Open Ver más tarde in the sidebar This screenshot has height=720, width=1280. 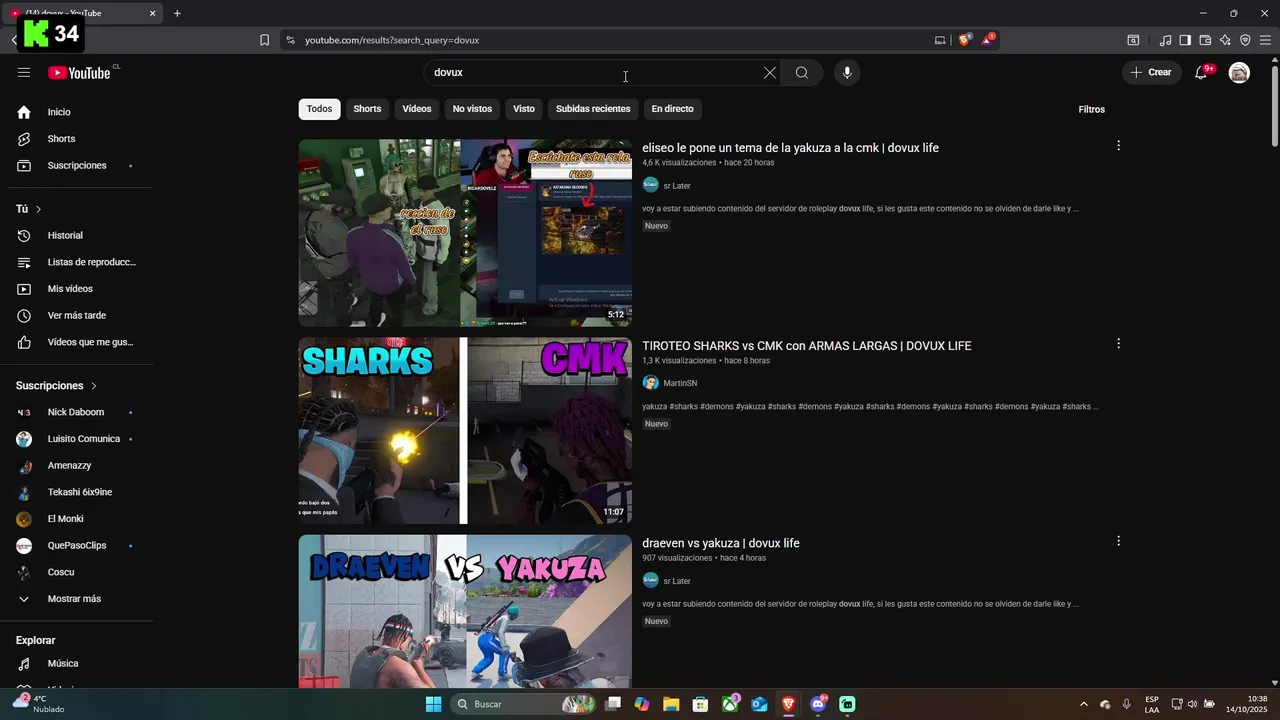coord(77,316)
